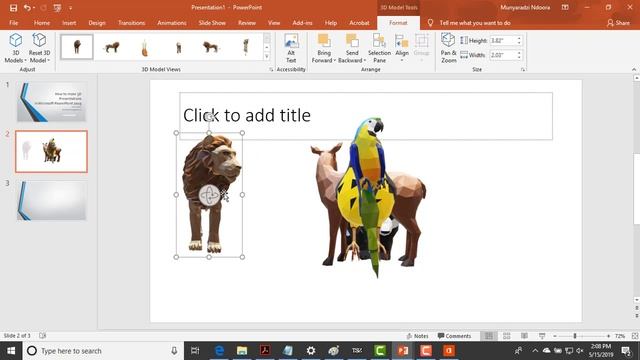
Task: Open the Align dropdown
Action: (x=402, y=48)
